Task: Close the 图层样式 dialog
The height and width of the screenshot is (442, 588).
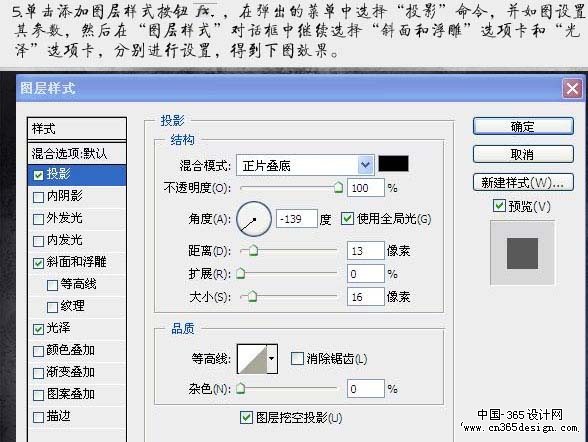Action: tap(572, 89)
